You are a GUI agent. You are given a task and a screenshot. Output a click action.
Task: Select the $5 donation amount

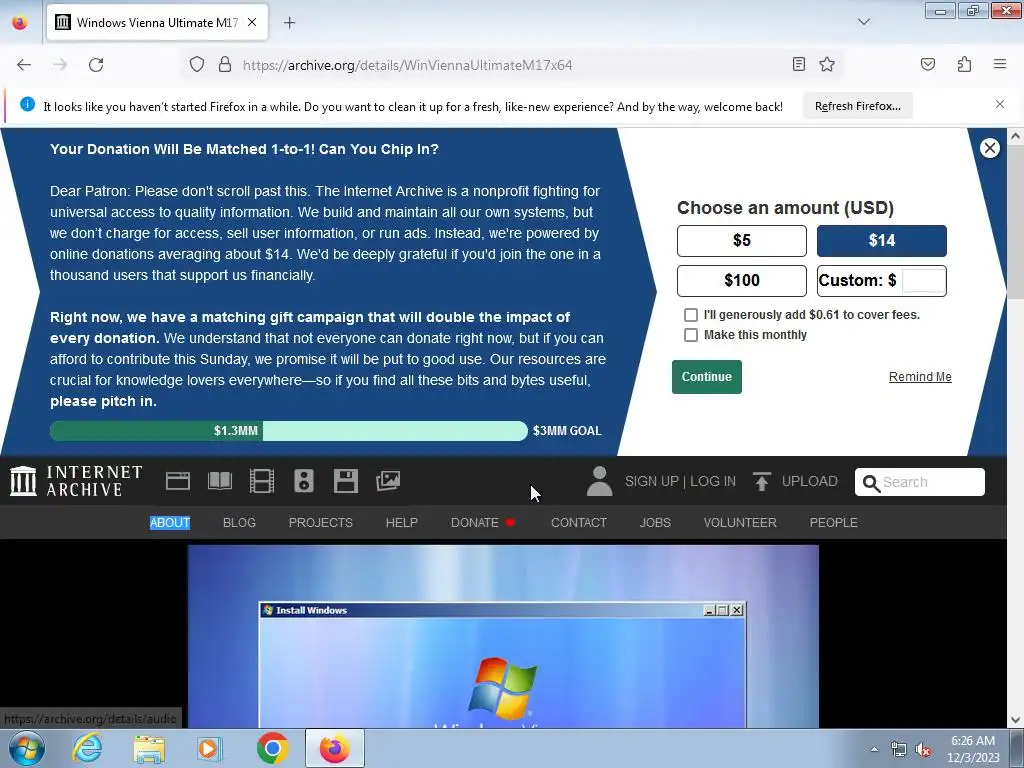point(741,240)
